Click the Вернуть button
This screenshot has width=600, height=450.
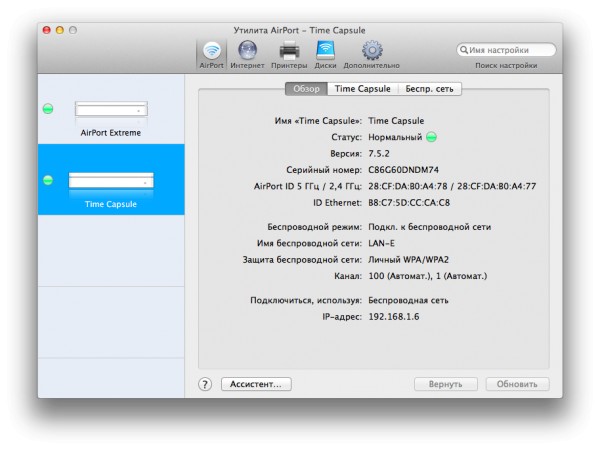pyautogui.click(x=446, y=384)
